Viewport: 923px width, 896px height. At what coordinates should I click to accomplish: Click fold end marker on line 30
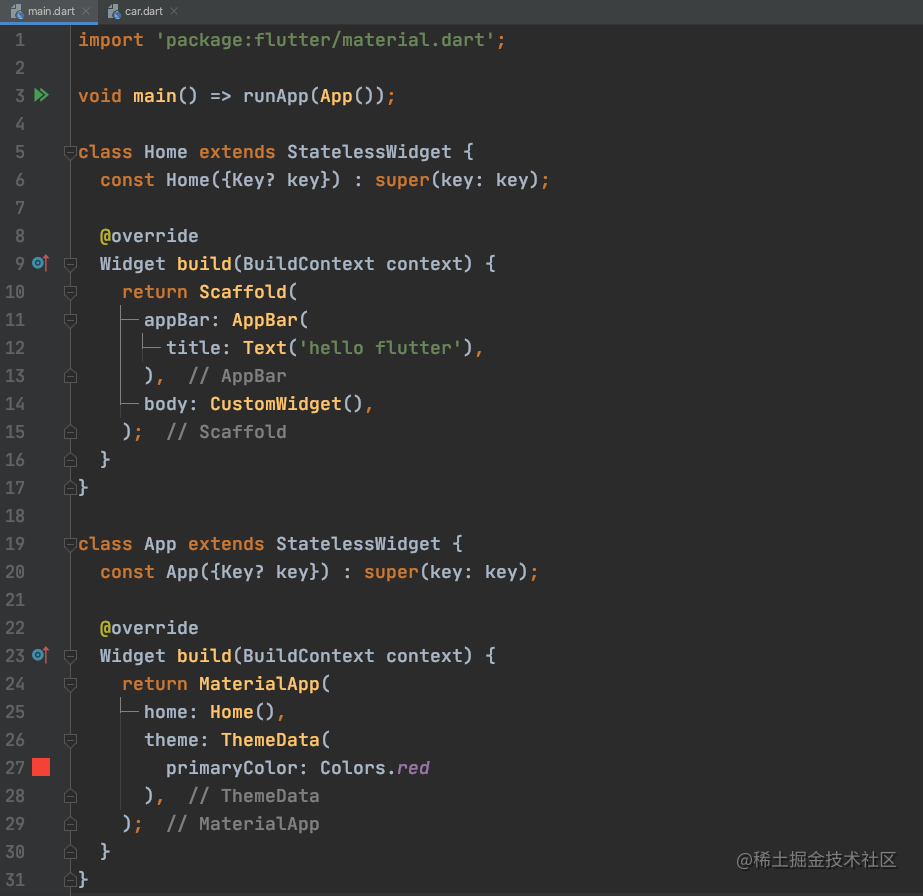(70, 852)
